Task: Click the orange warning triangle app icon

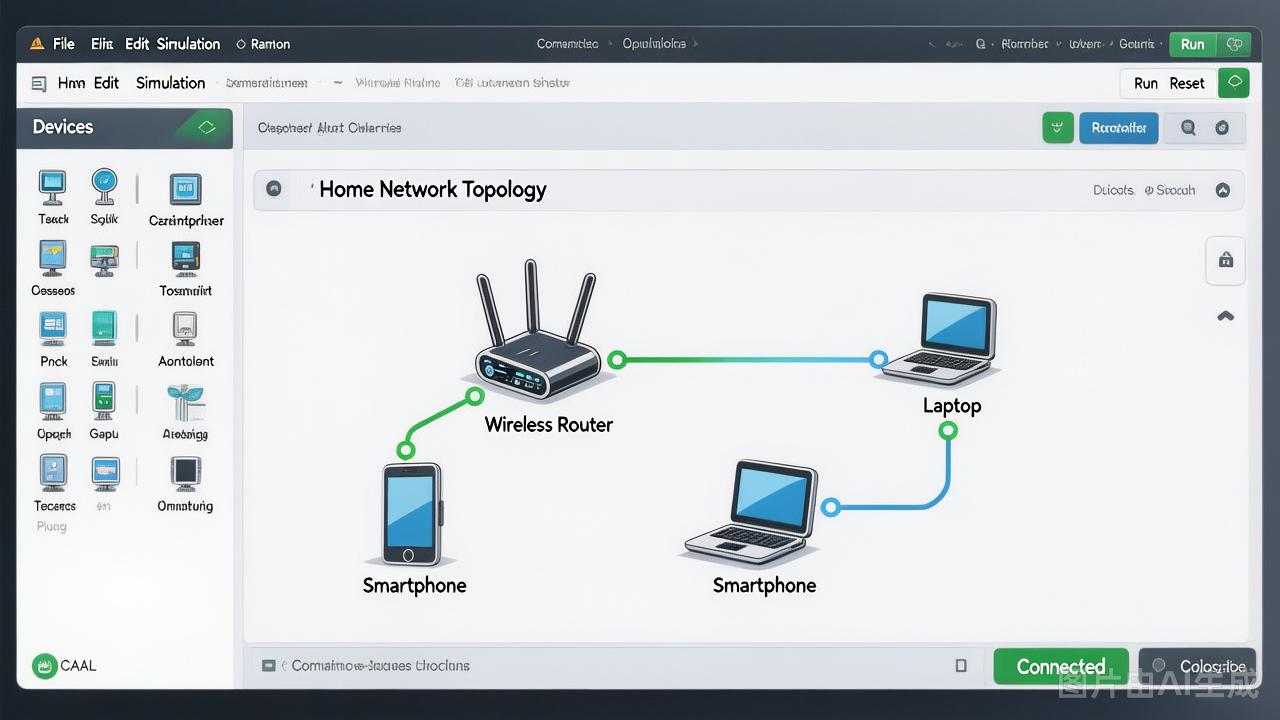Action: 37,44
